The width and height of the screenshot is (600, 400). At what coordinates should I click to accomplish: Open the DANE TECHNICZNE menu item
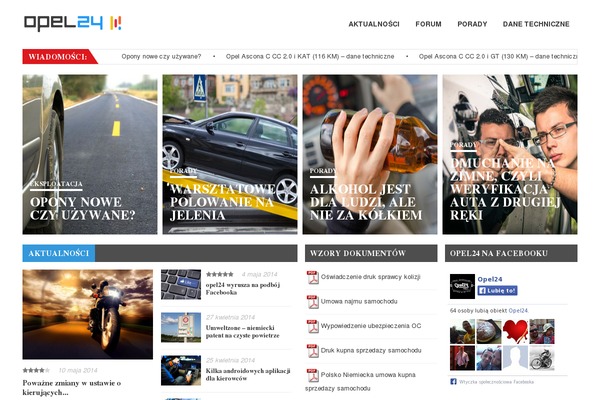click(536, 24)
